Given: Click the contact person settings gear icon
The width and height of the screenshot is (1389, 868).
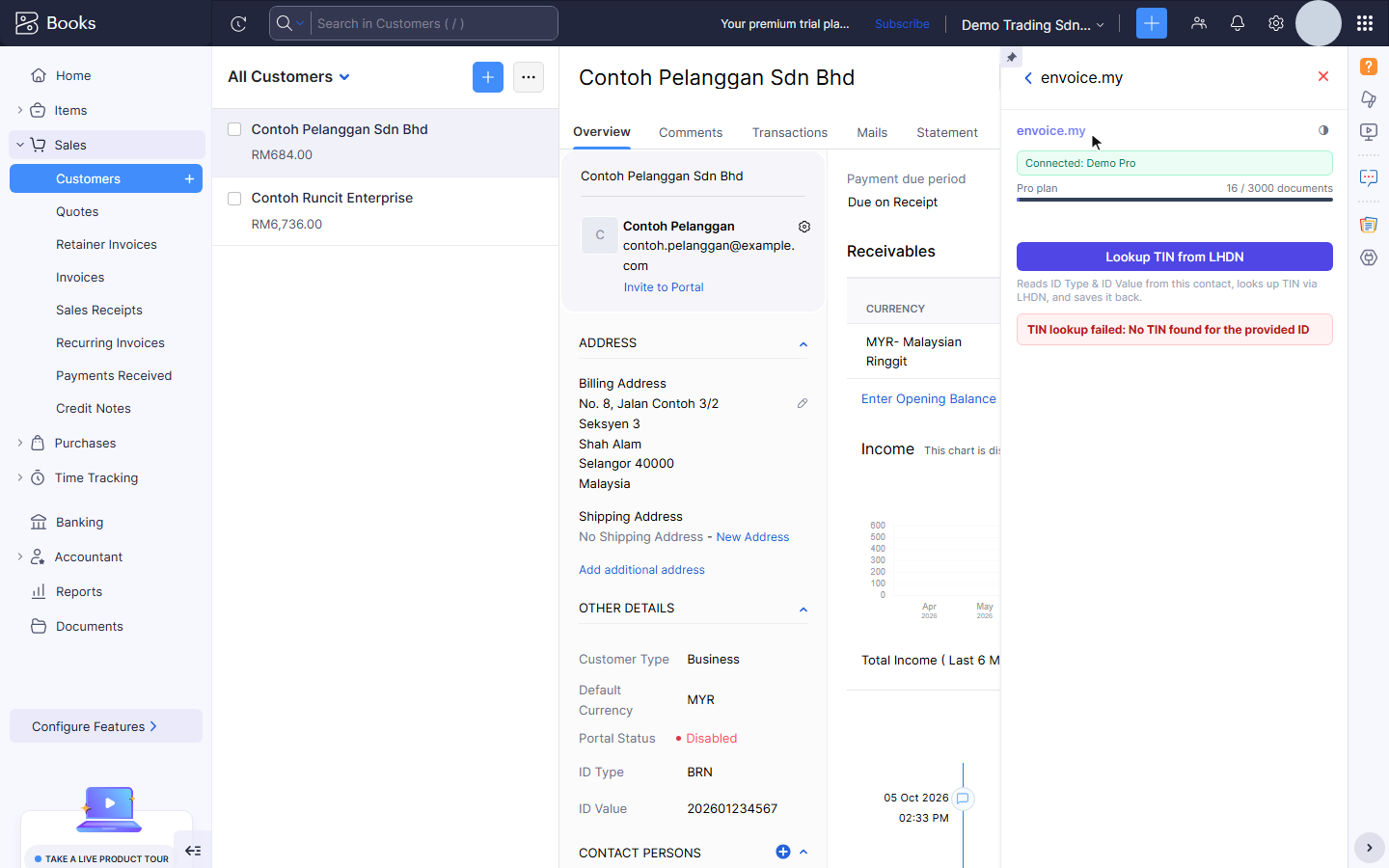Looking at the screenshot, I should 804,227.
